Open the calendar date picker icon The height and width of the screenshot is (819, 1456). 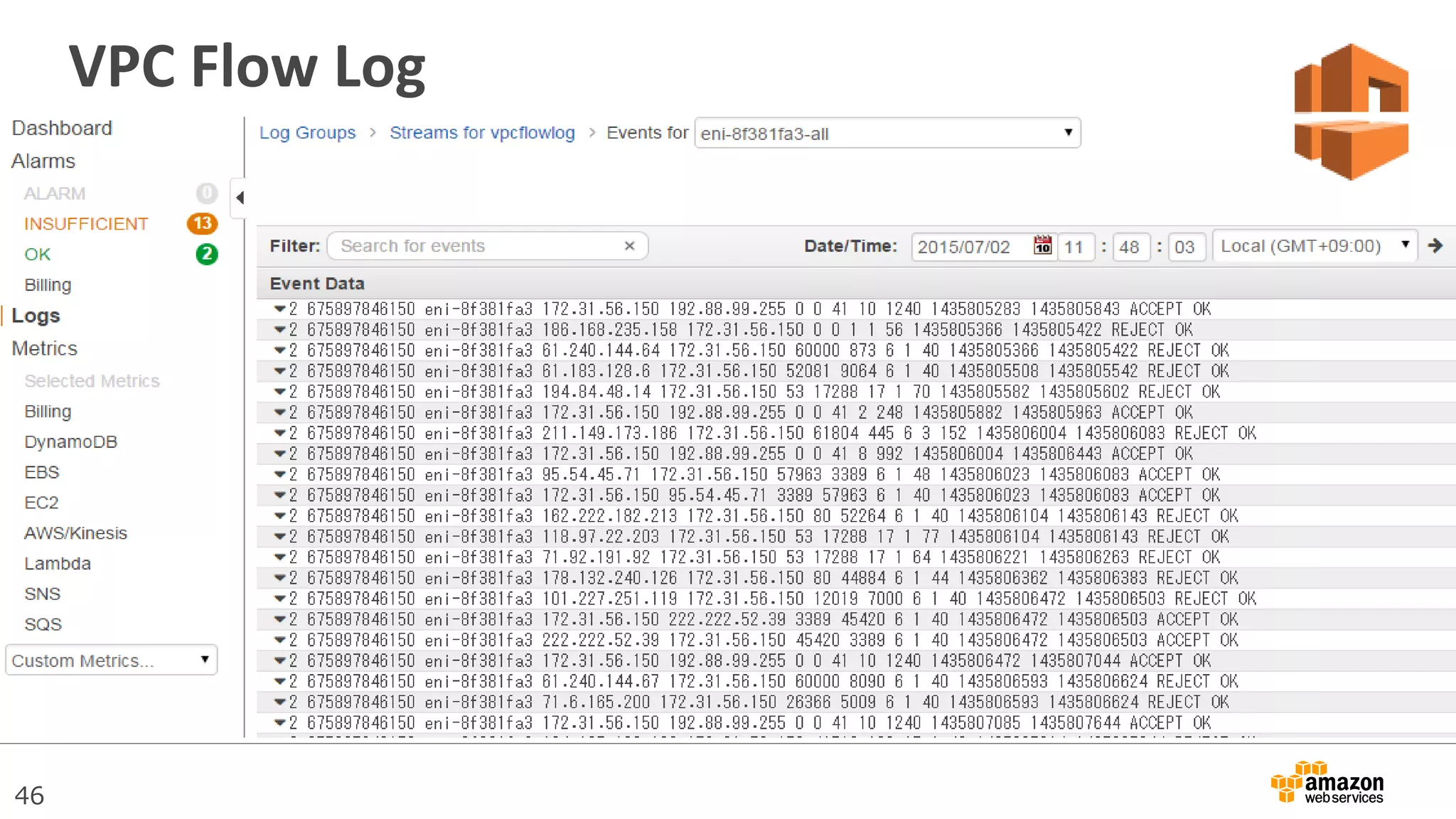[x=1042, y=245]
